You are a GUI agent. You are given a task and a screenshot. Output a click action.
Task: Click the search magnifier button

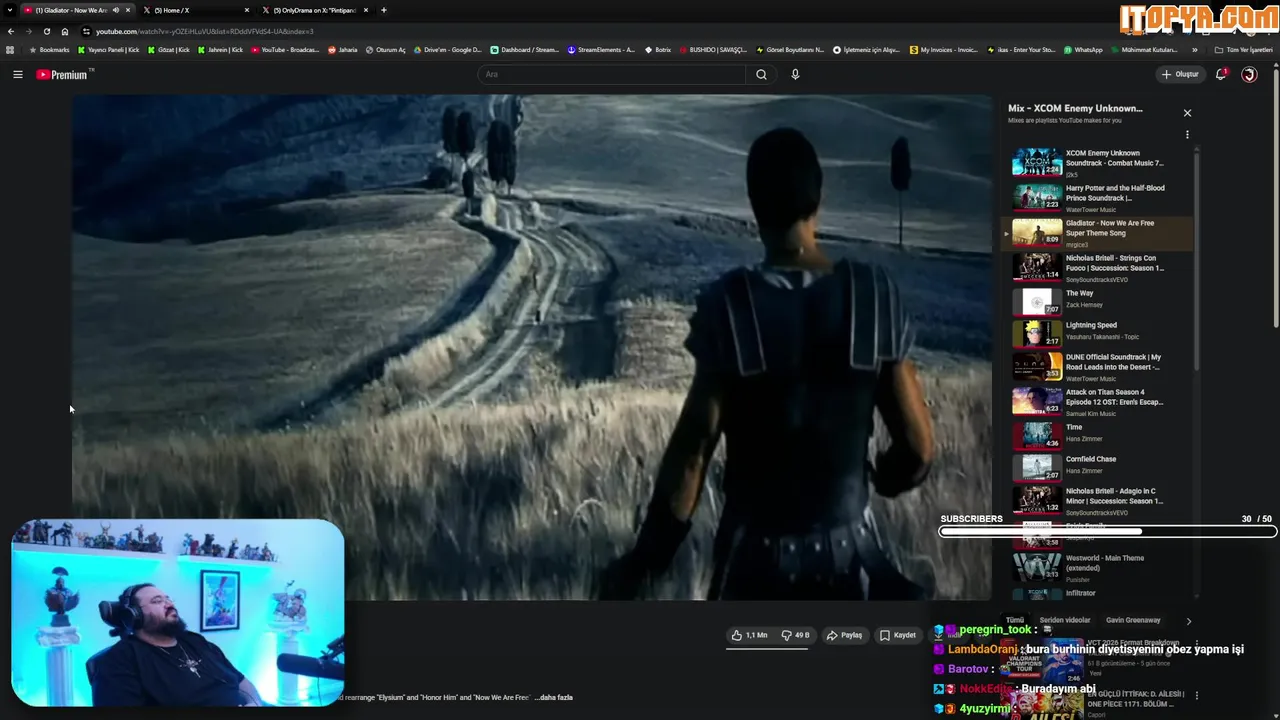761,74
